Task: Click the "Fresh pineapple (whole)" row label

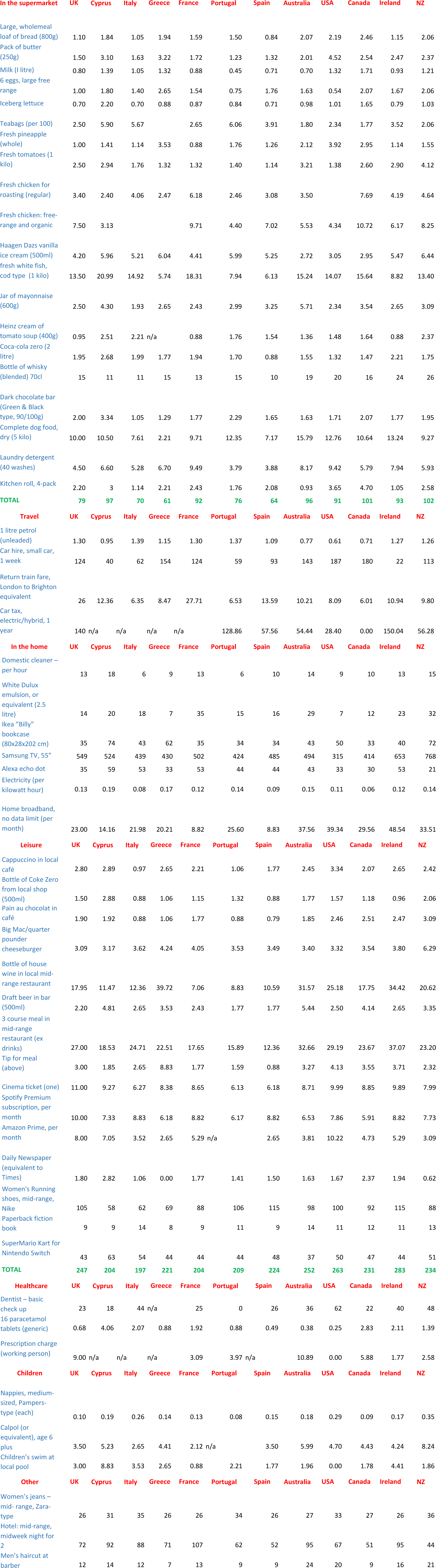Action: click(23, 139)
